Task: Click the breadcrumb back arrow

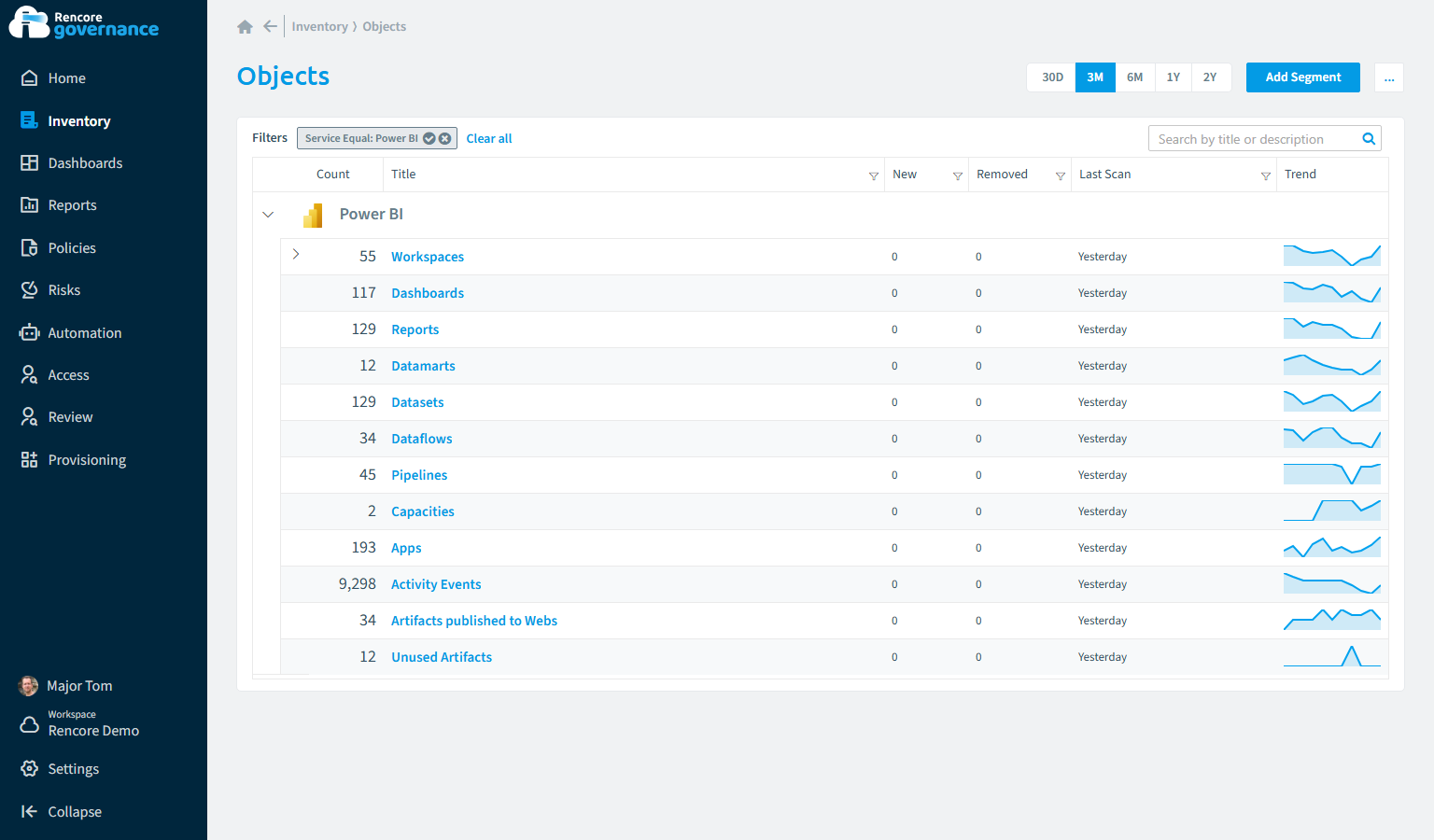Action: coord(270,26)
